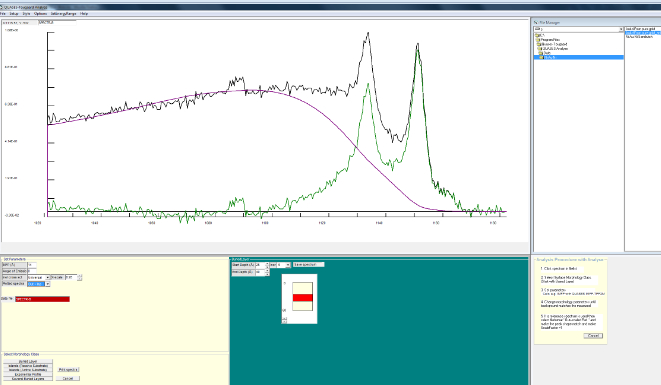Viewport: 661px width, 385px height.
Task: Open the Setup menu
Action: [14, 14]
